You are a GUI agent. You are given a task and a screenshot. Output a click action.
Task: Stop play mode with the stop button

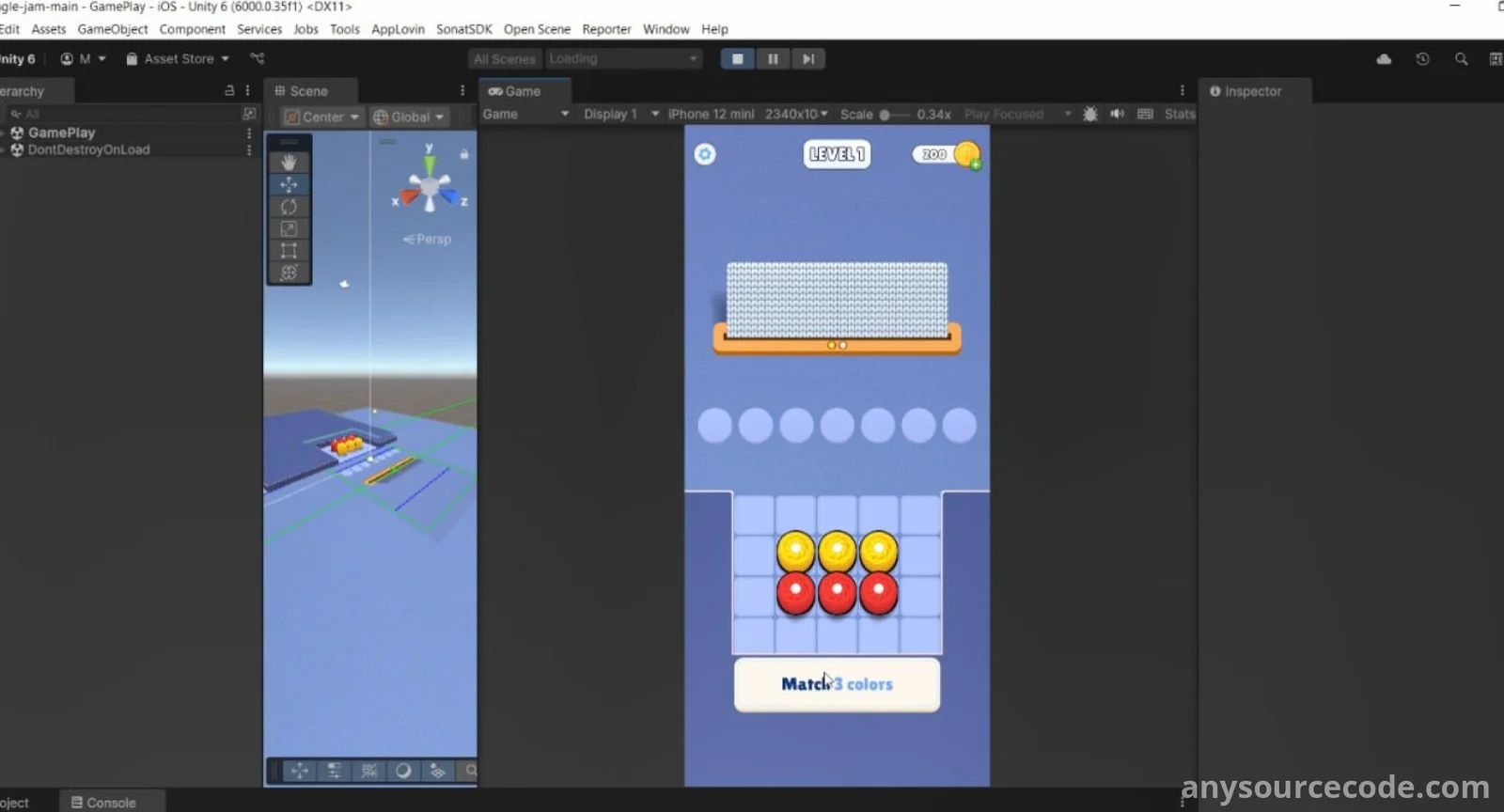738,59
